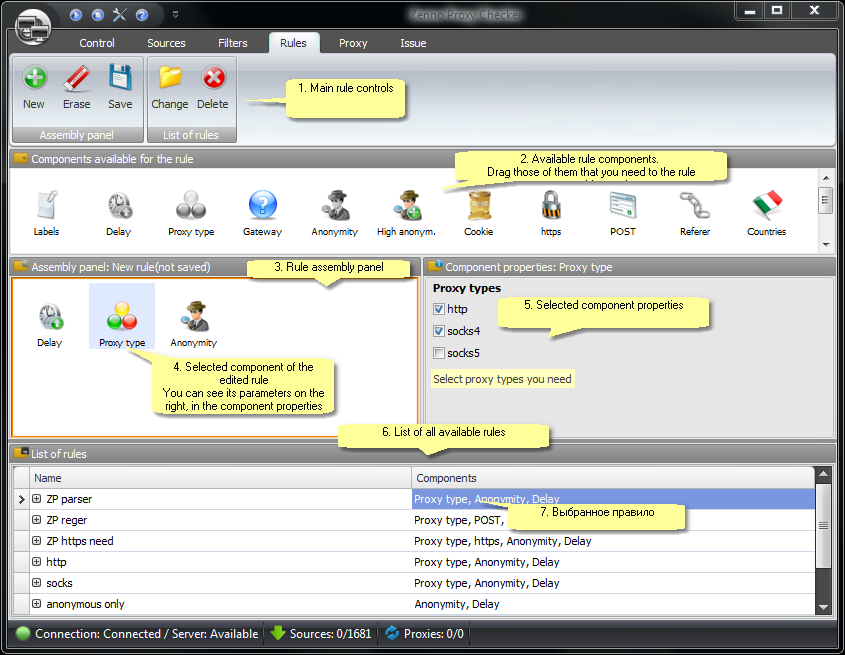Expand the ZP https need rule
Image resolution: width=845 pixels, height=655 pixels.
pyautogui.click(x=37, y=541)
